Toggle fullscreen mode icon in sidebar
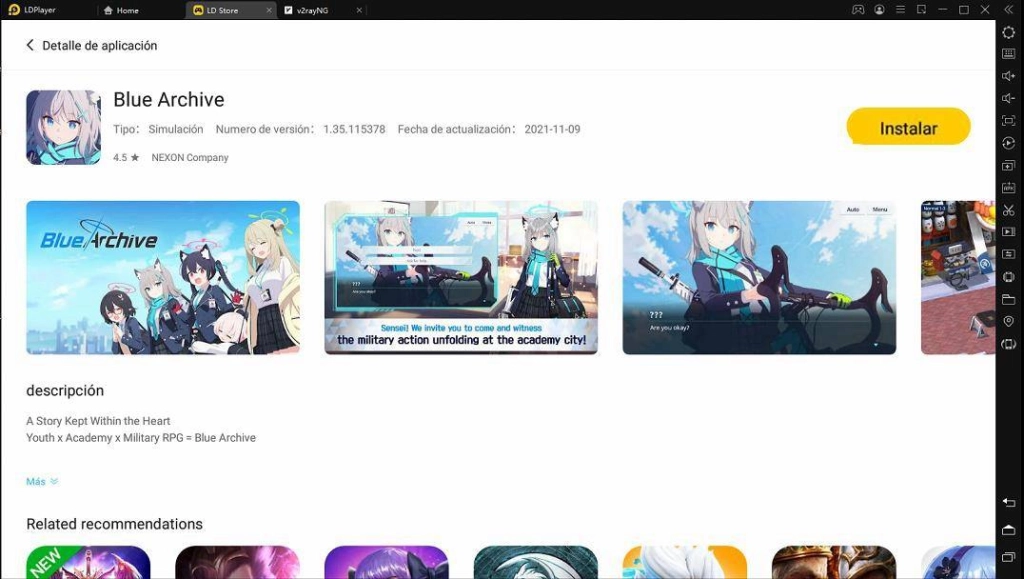Screen dimensions: 1024x579 coord(1008,121)
